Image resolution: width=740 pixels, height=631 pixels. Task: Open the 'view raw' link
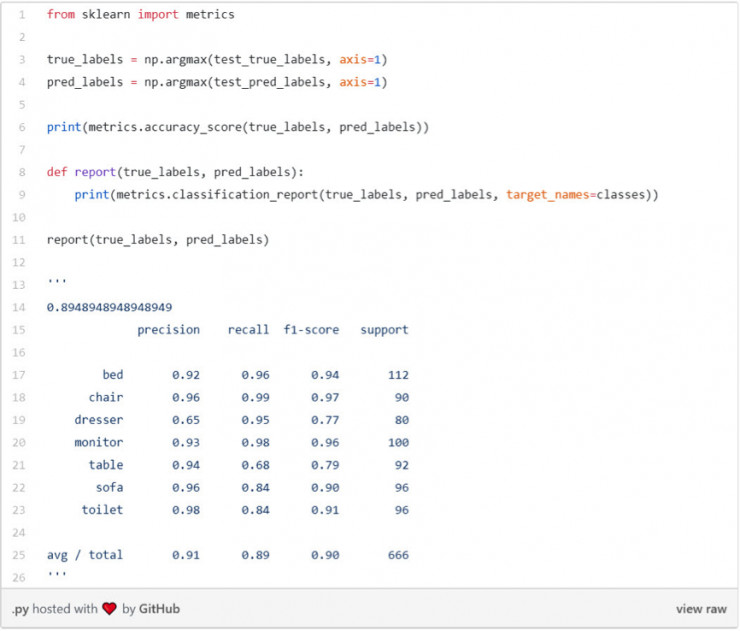[701, 609]
